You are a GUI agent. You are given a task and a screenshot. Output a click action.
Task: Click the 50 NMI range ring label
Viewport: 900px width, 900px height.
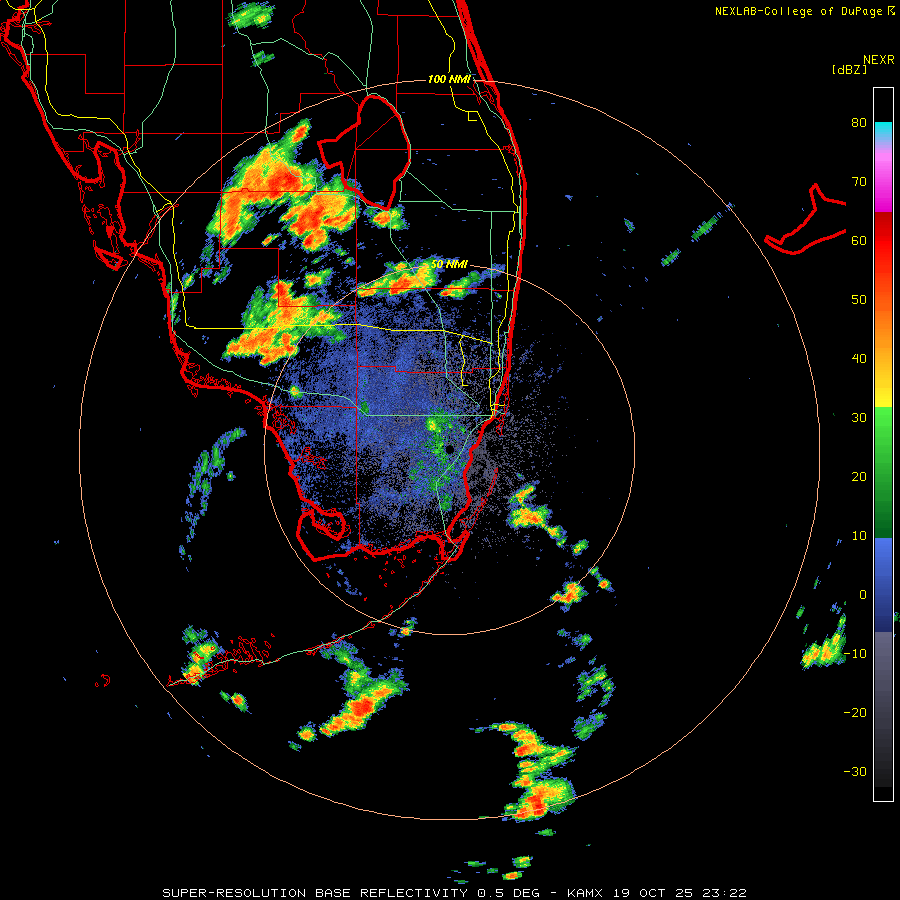click(x=449, y=265)
